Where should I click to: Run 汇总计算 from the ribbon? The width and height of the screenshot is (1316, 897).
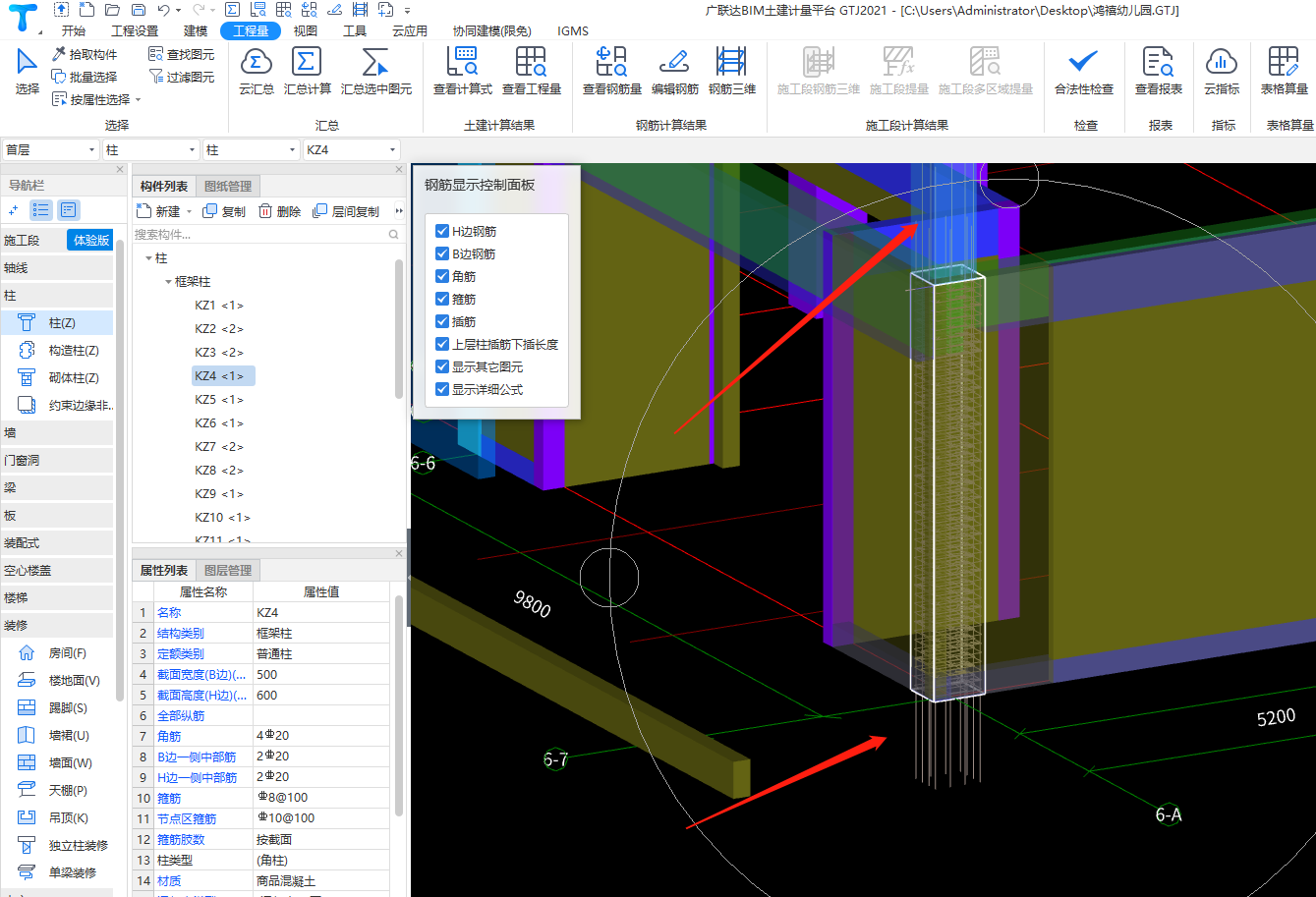307,71
